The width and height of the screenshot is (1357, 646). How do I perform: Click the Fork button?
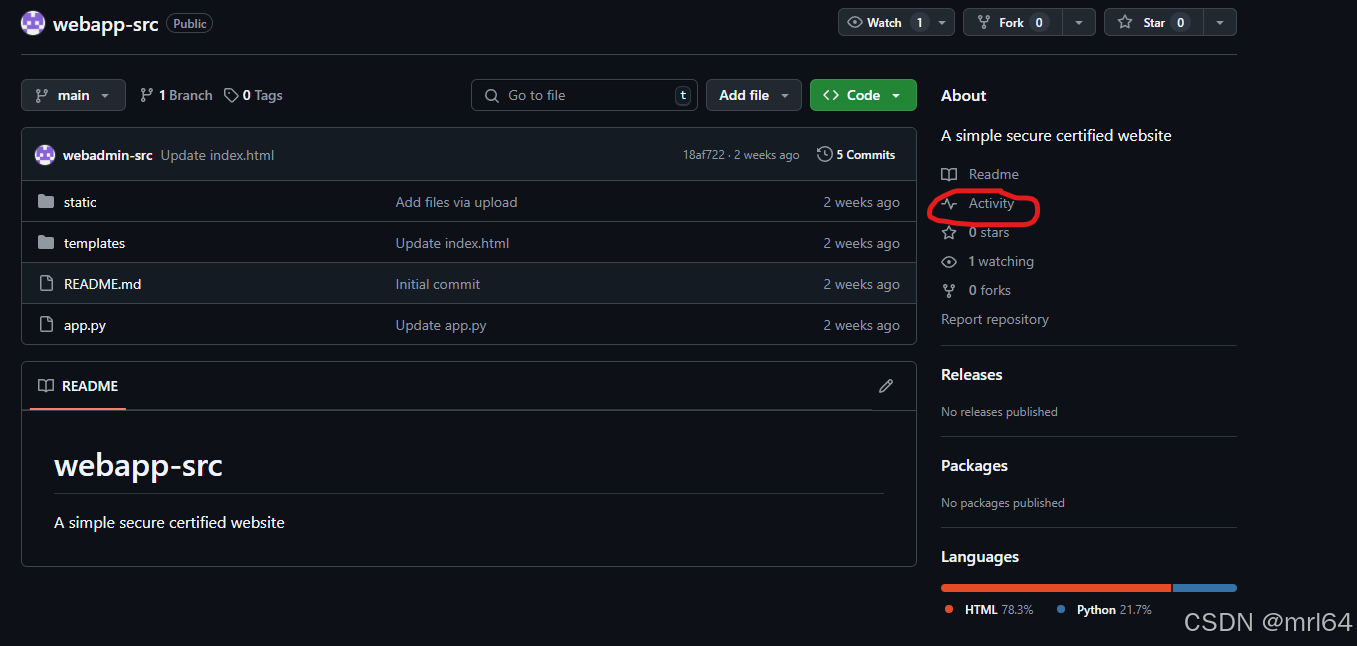coord(1011,22)
